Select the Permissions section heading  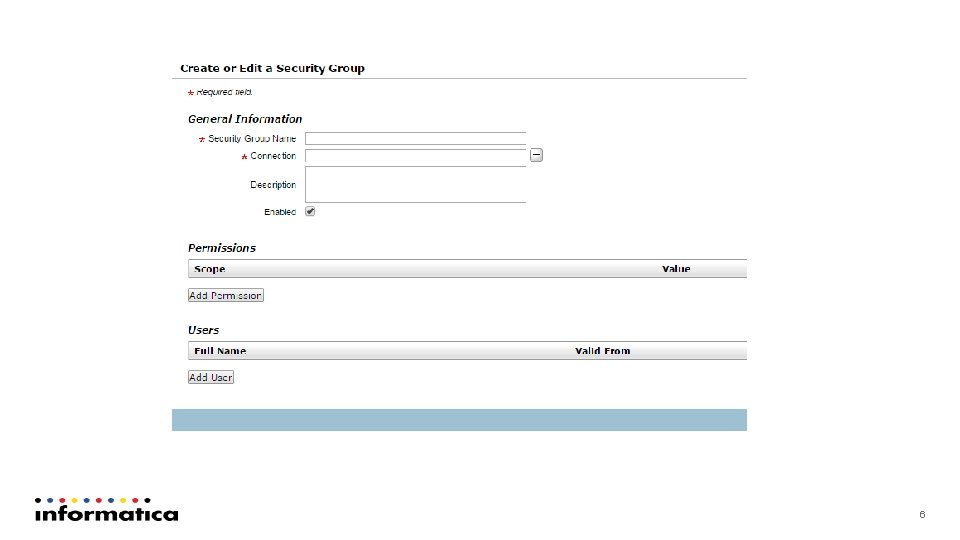[x=222, y=248]
